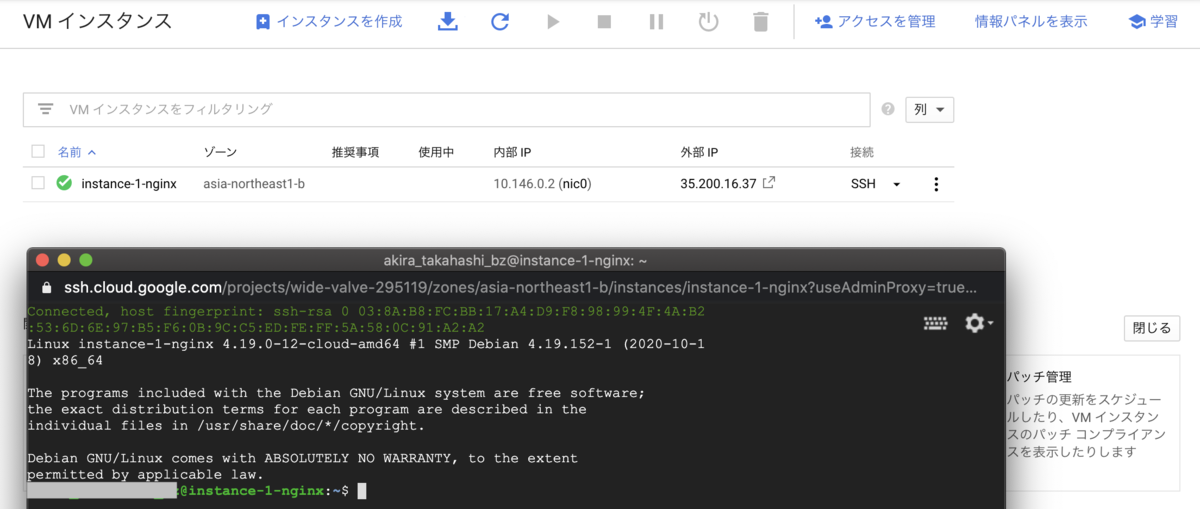The height and width of the screenshot is (509, 1200).
Task: Click the reset power icon
Action: pyautogui.click(x=708, y=21)
